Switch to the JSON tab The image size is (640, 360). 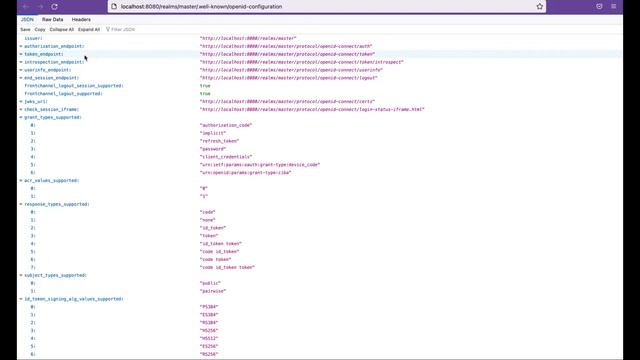coord(27,20)
